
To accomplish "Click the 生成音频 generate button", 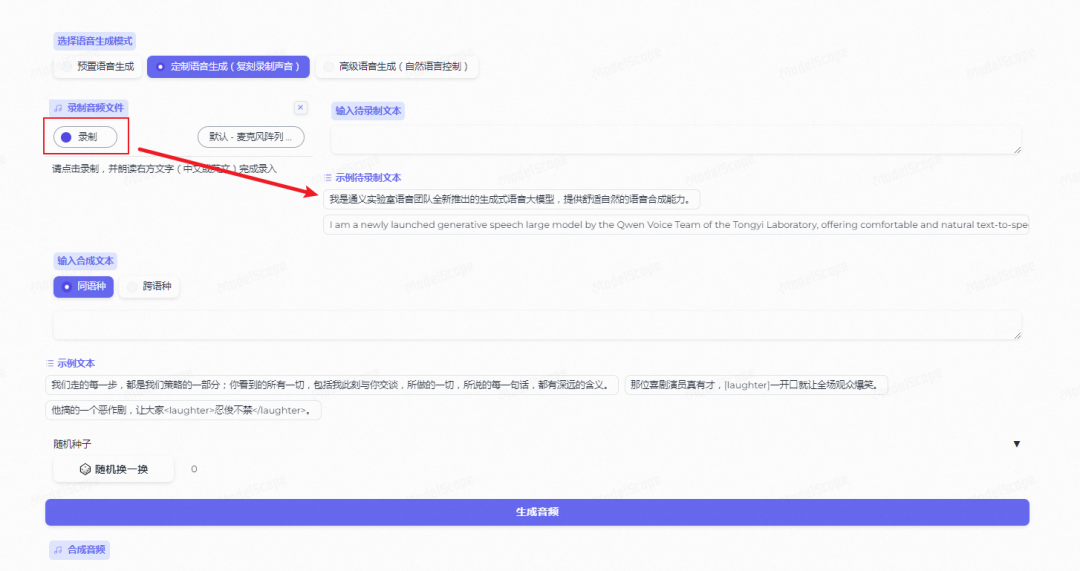I will (x=537, y=512).
